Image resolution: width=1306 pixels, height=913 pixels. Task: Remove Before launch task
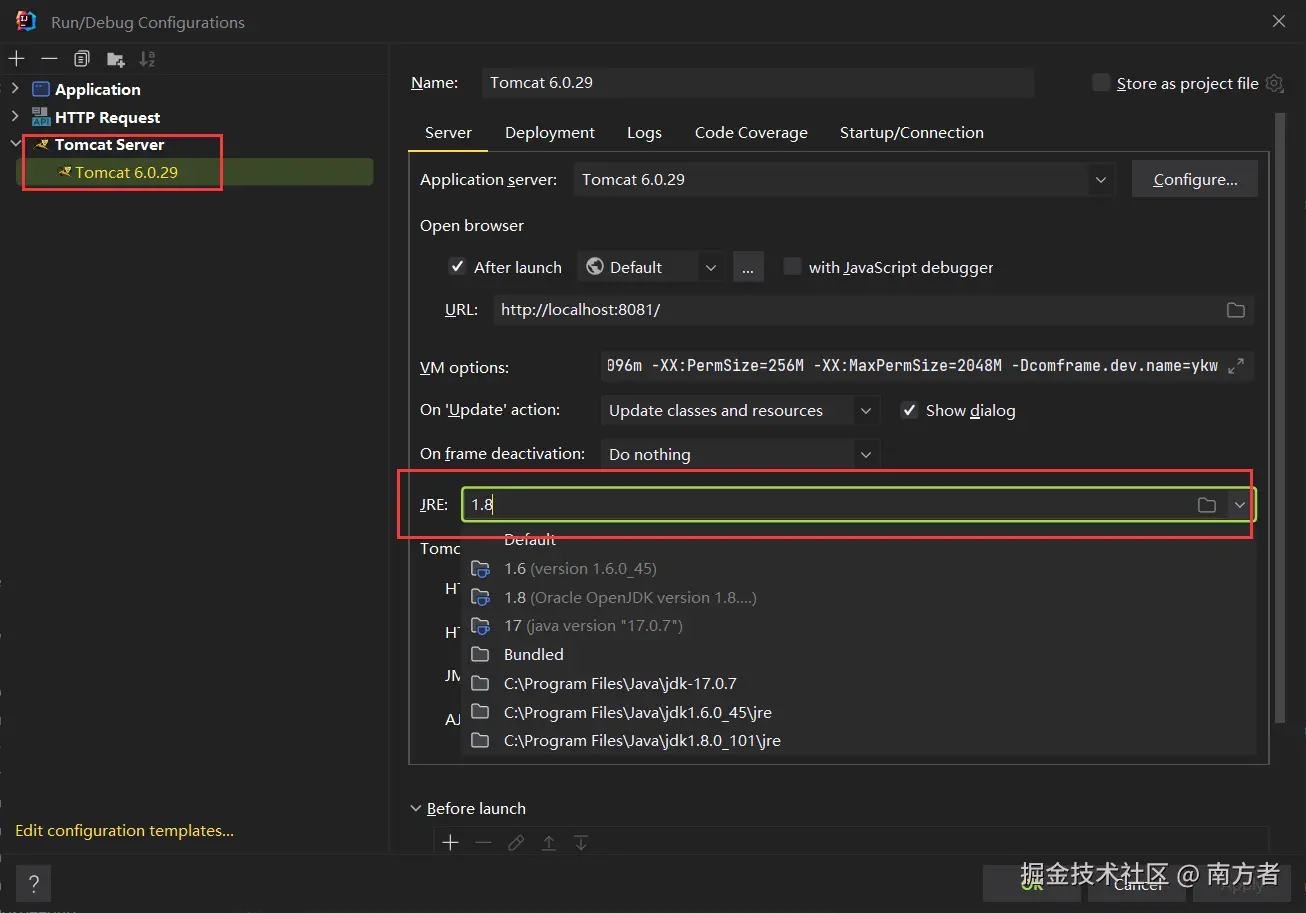click(483, 843)
